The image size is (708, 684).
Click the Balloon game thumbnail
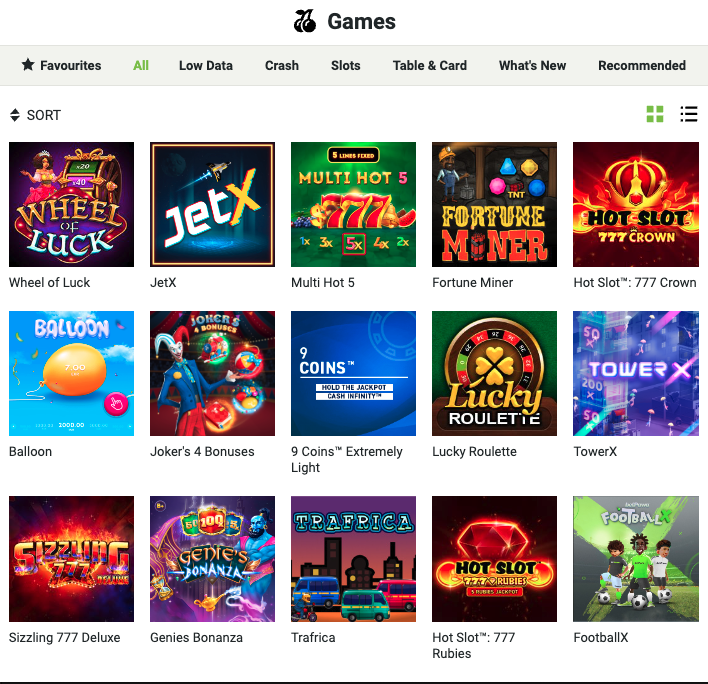71,373
